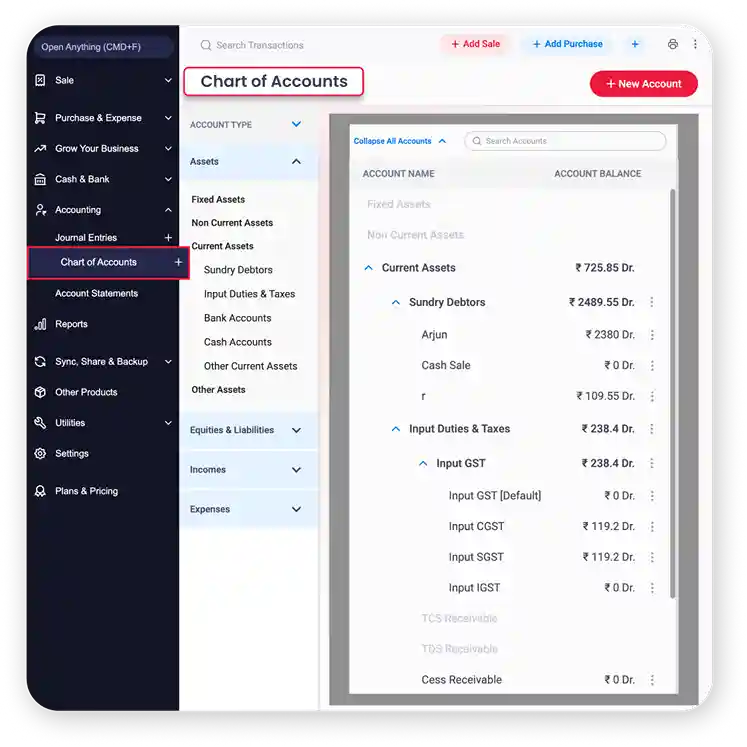Expand Equities & Liabilities section
747x747 pixels.
click(x=296, y=430)
